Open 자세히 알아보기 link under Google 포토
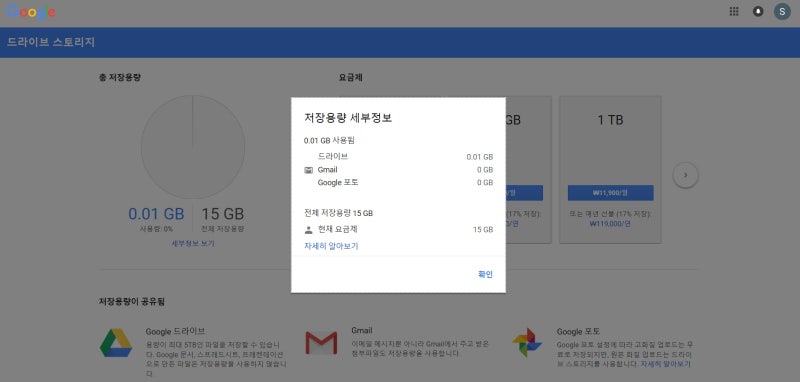The height and width of the screenshot is (382, 800). [665, 364]
